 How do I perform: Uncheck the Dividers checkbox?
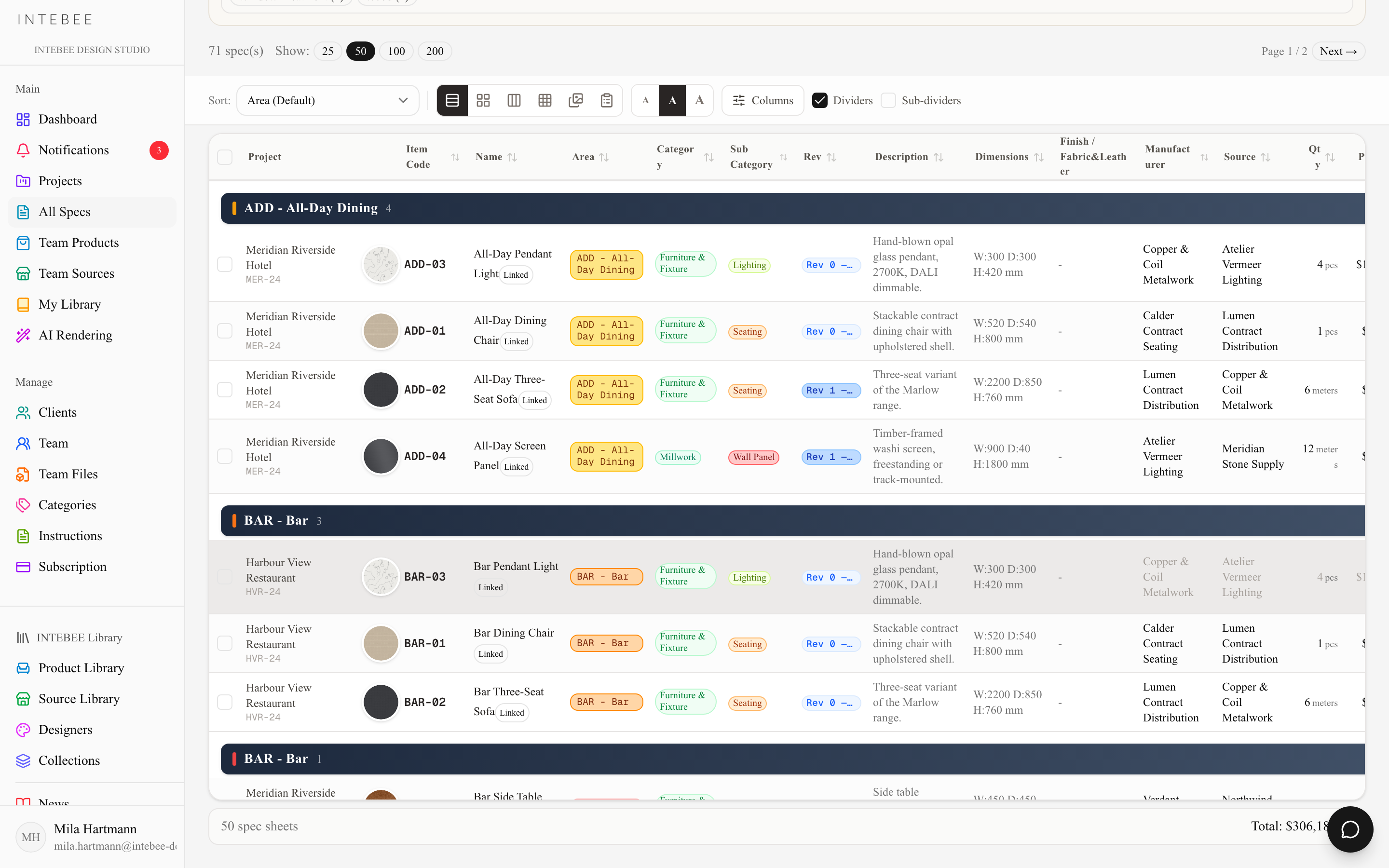(x=819, y=100)
